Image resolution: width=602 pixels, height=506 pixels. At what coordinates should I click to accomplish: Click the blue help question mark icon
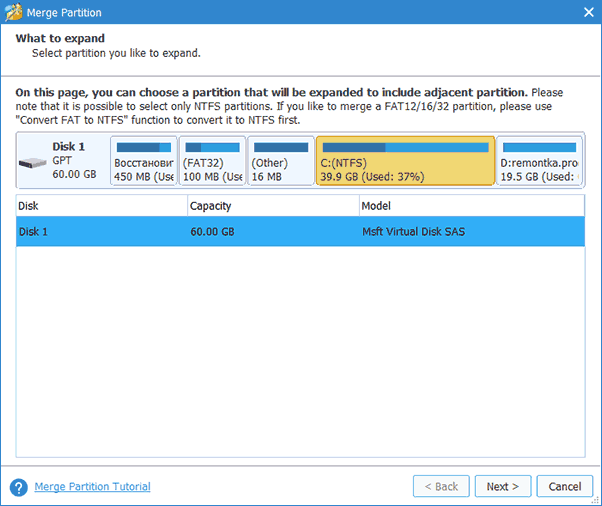19,487
